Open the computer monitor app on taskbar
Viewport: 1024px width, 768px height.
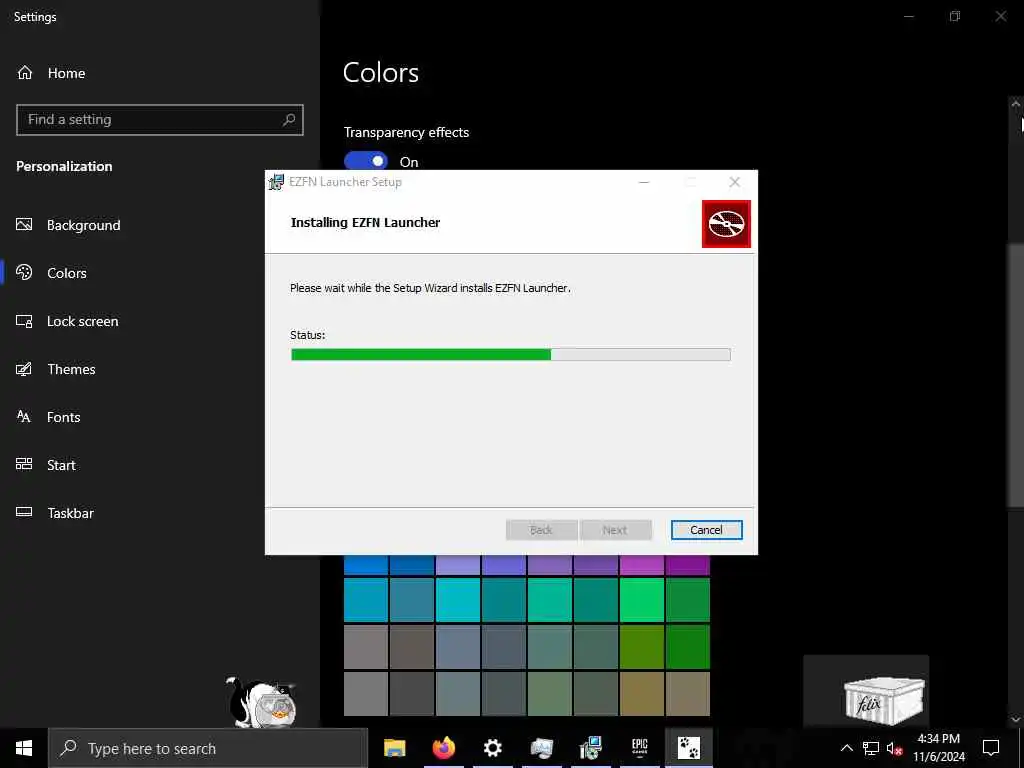tap(541, 748)
